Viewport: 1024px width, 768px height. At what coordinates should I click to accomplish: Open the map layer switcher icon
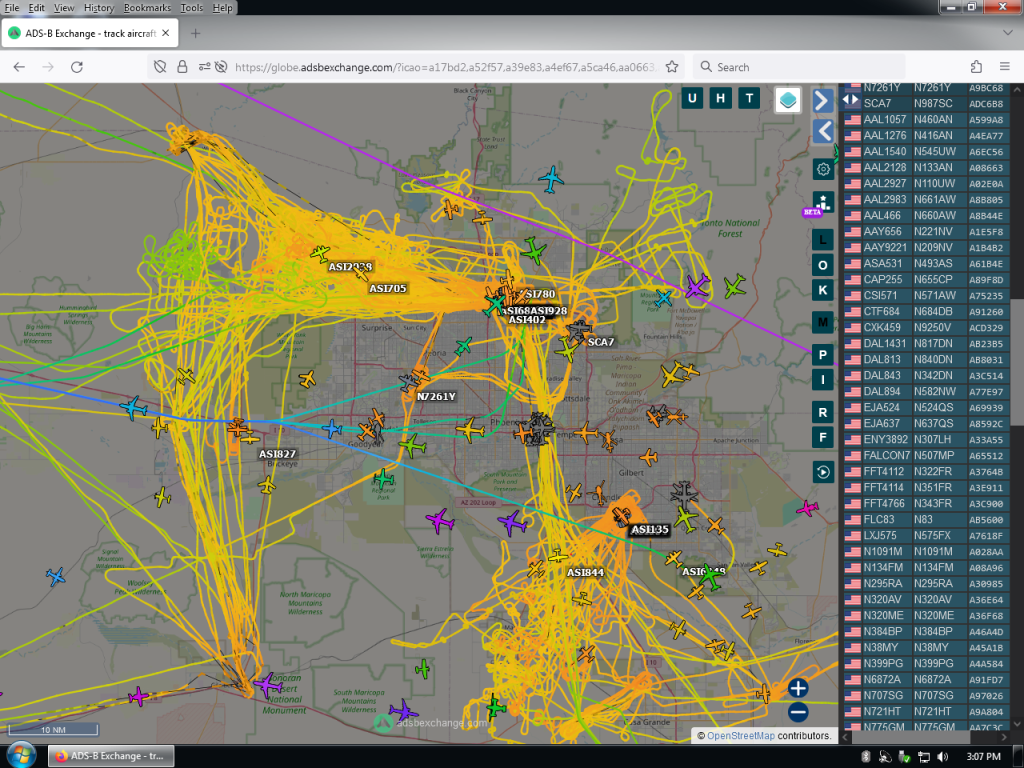tap(788, 100)
